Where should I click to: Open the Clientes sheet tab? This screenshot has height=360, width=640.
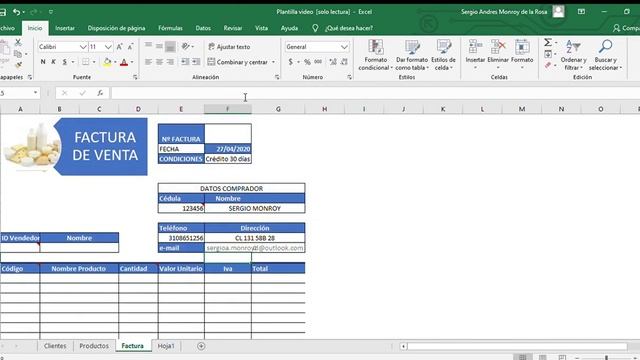[x=55, y=346]
